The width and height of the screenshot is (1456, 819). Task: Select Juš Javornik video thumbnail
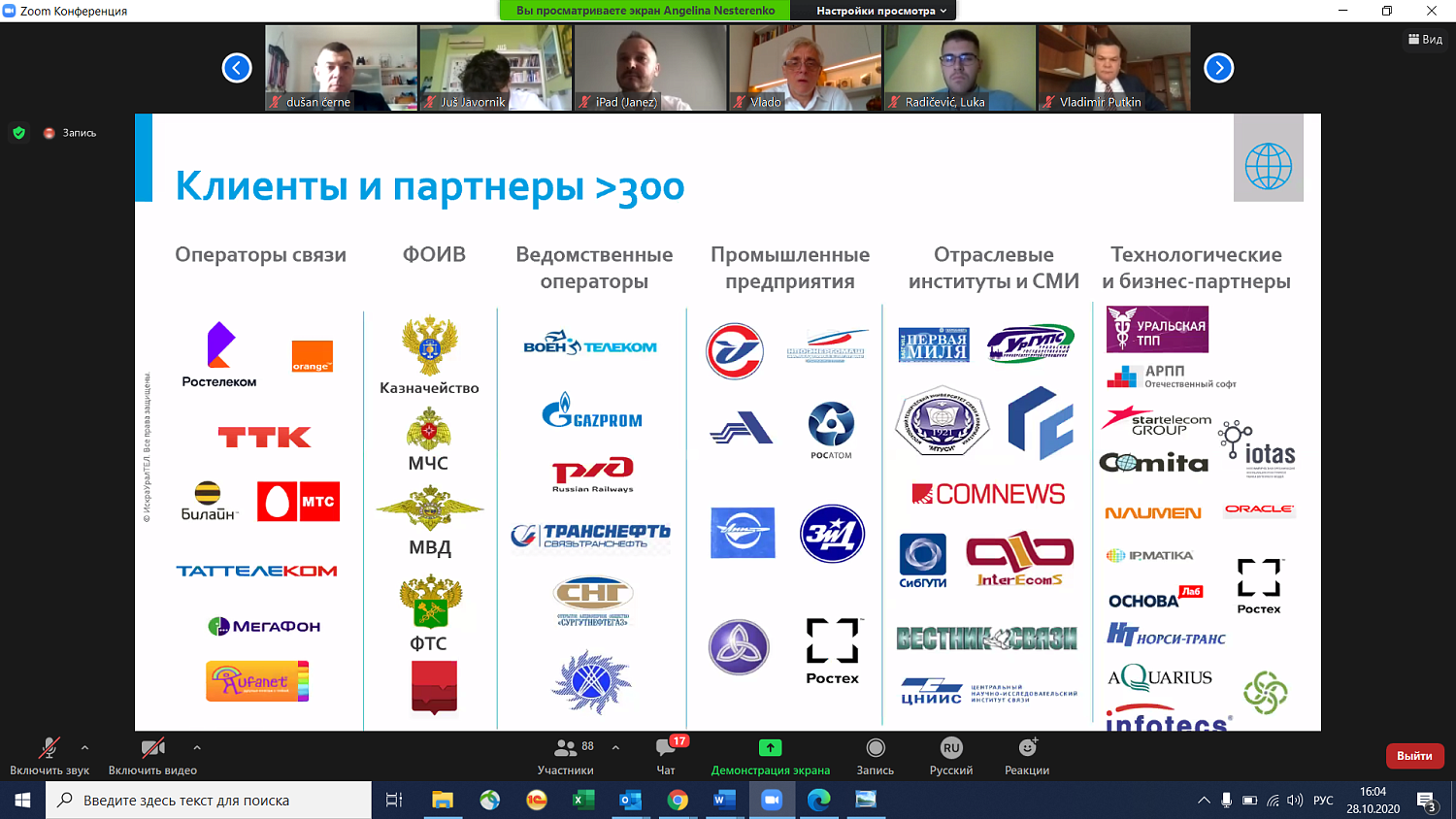(x=496, y=68)
